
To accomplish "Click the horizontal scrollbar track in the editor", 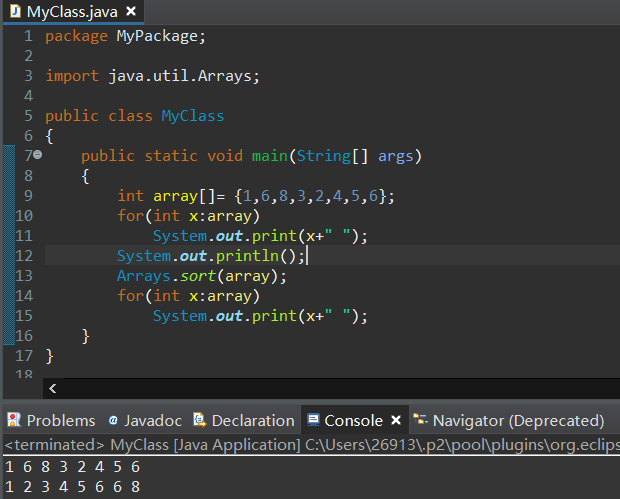I will click(342, 389).
